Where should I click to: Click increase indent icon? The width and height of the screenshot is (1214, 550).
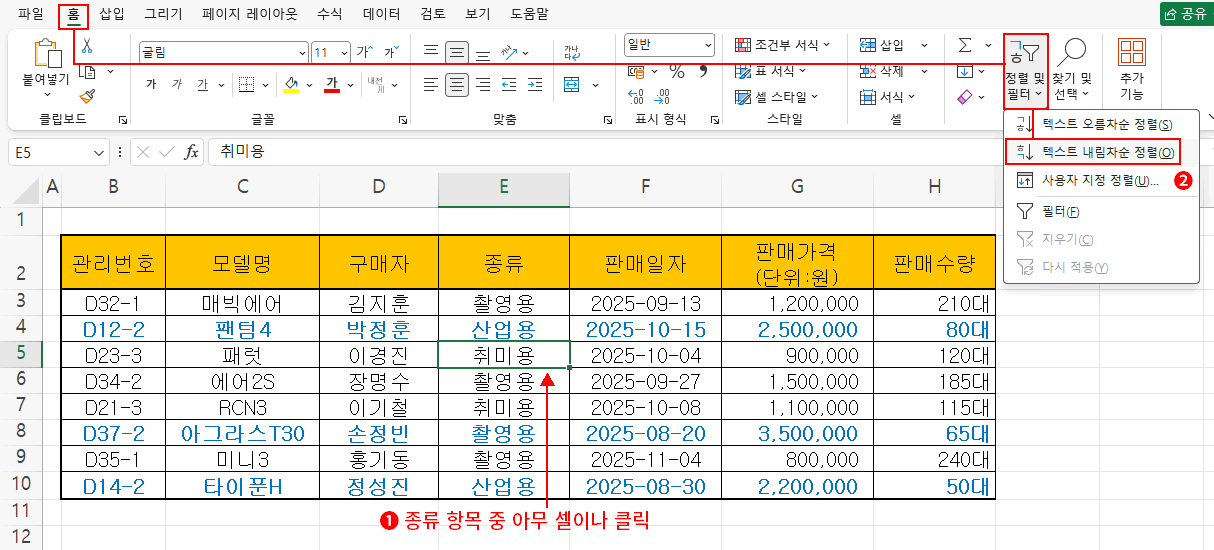point(536,84)
